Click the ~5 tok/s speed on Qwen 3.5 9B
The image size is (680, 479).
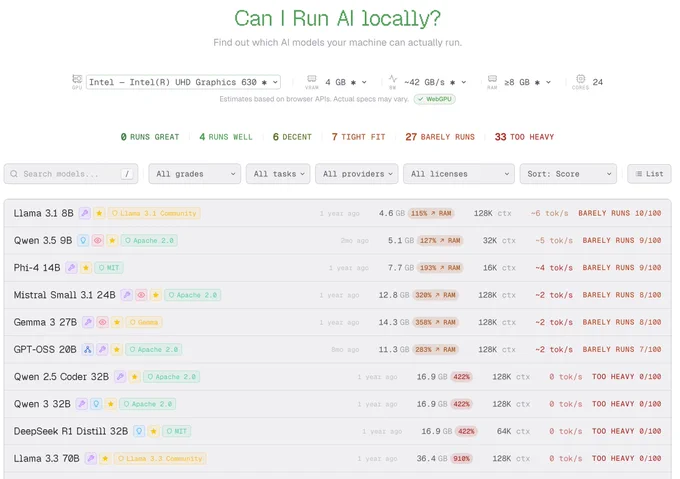coord(554,241)
